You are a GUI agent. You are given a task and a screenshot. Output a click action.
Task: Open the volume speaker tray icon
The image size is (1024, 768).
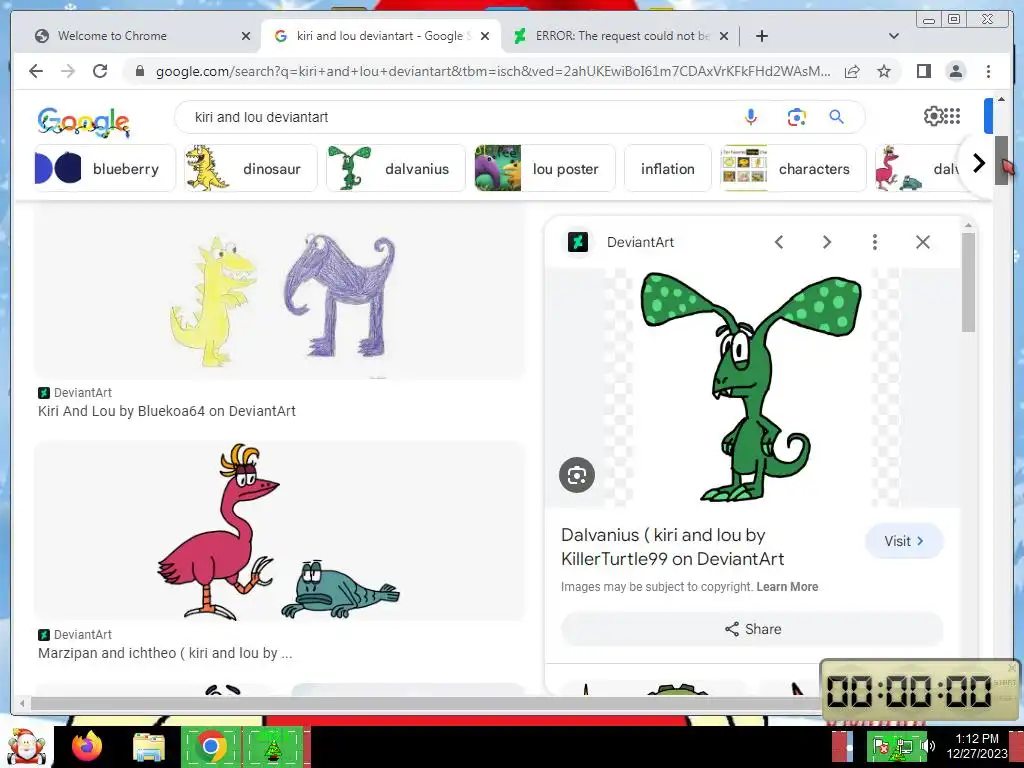(x=929, y=746)
